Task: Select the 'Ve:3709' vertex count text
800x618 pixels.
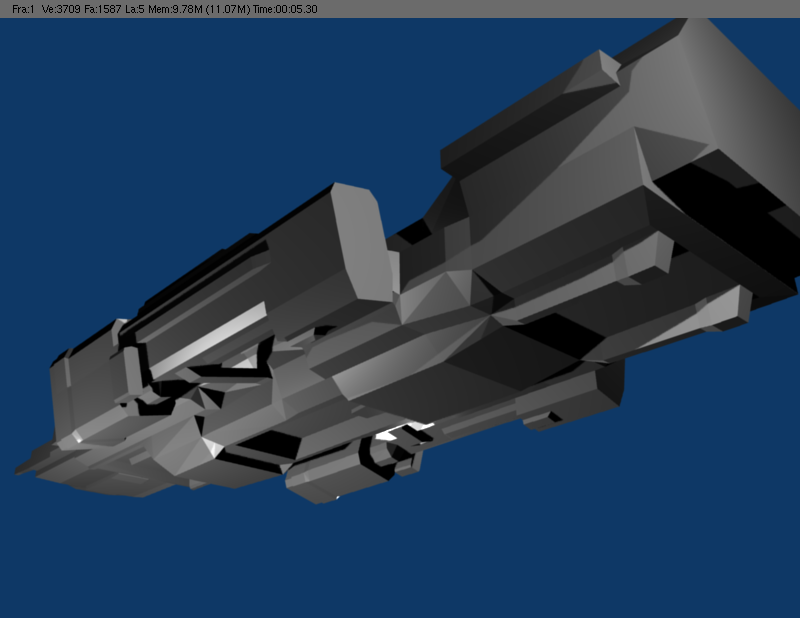Action: click(x=61, y=9)
